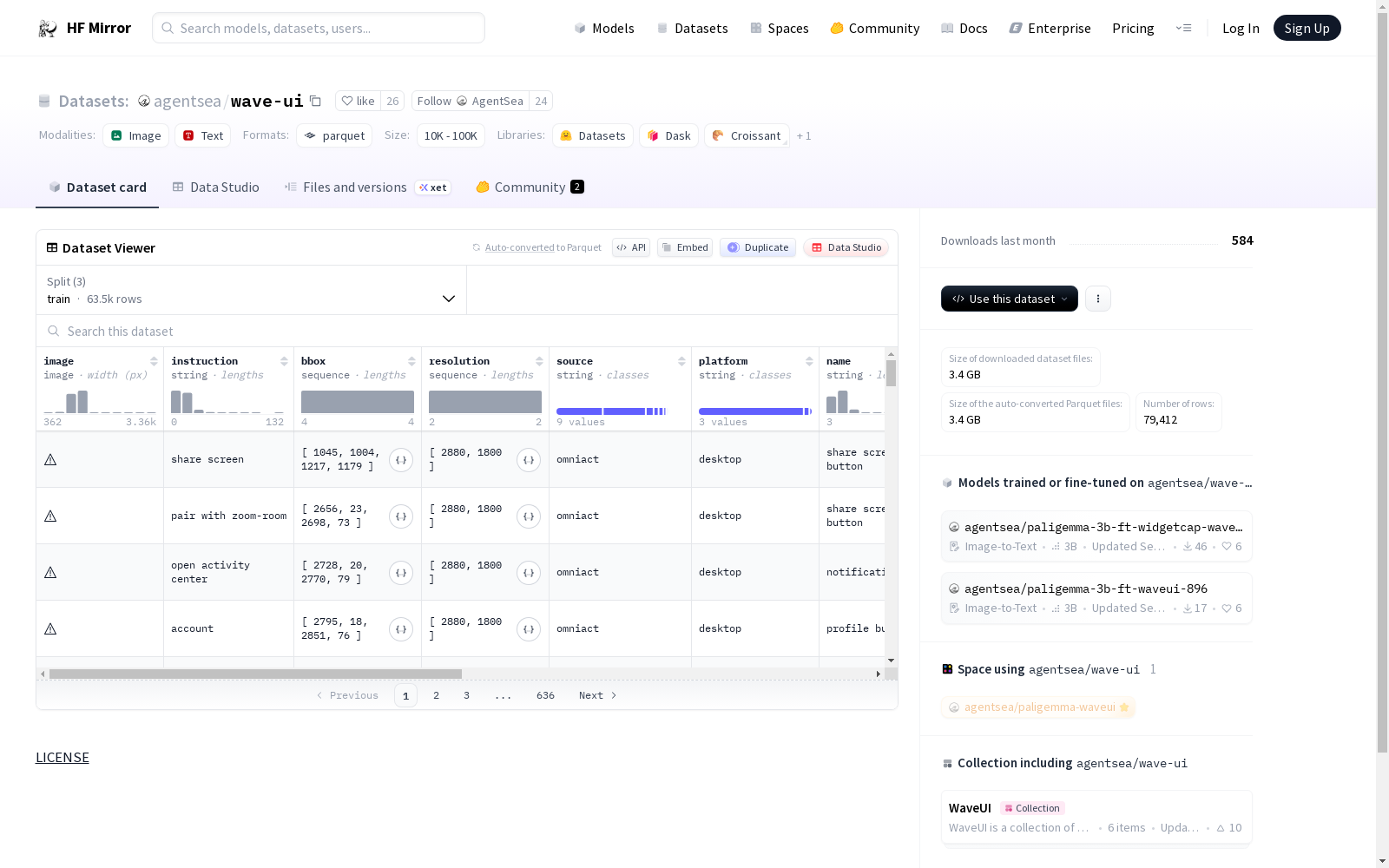The image size is (1389, 868).
Task: Open the WaveUI collection card
Action: click(x=1096, y=817)
